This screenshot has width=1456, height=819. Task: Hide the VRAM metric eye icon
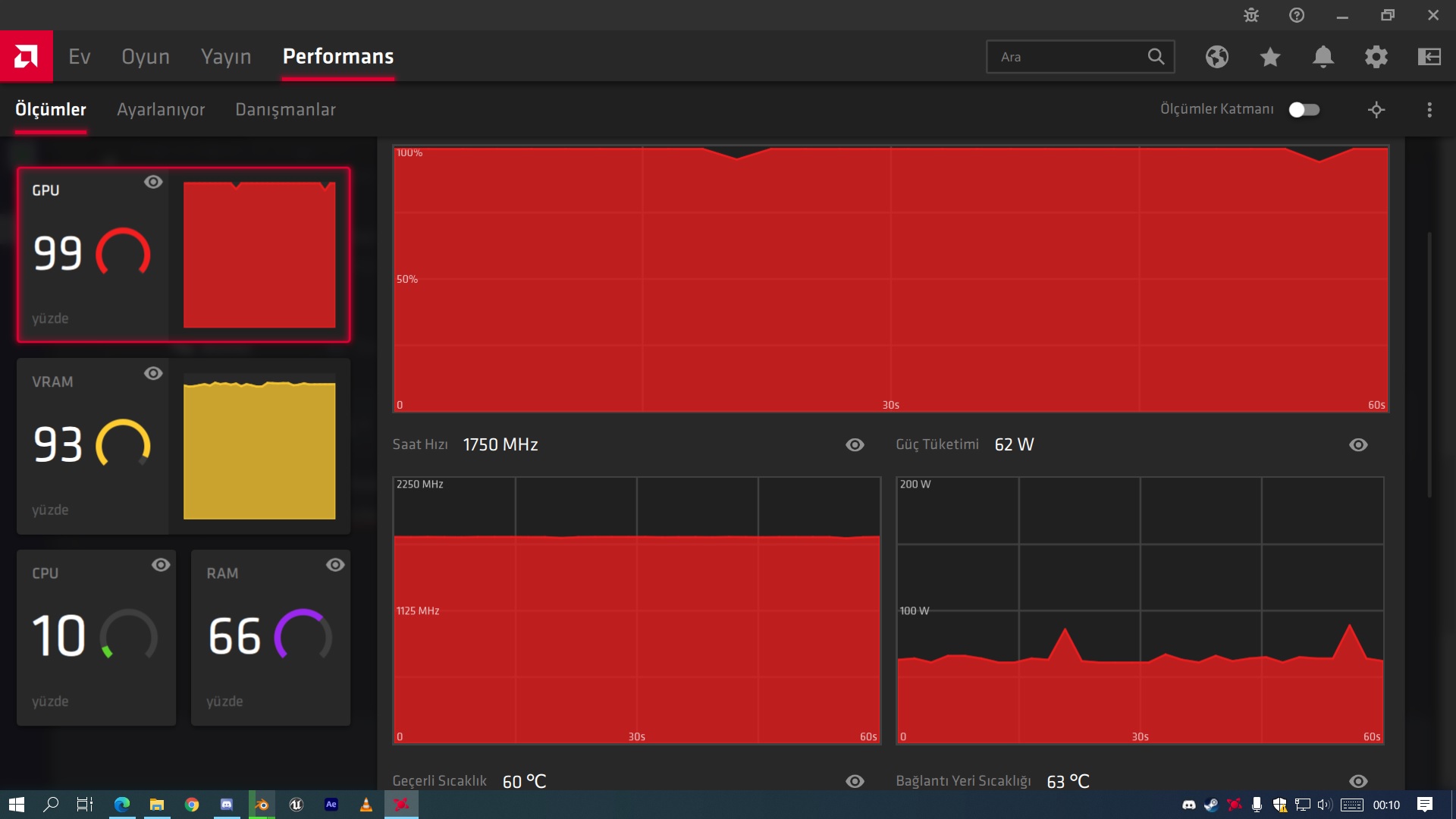[153, 374]
